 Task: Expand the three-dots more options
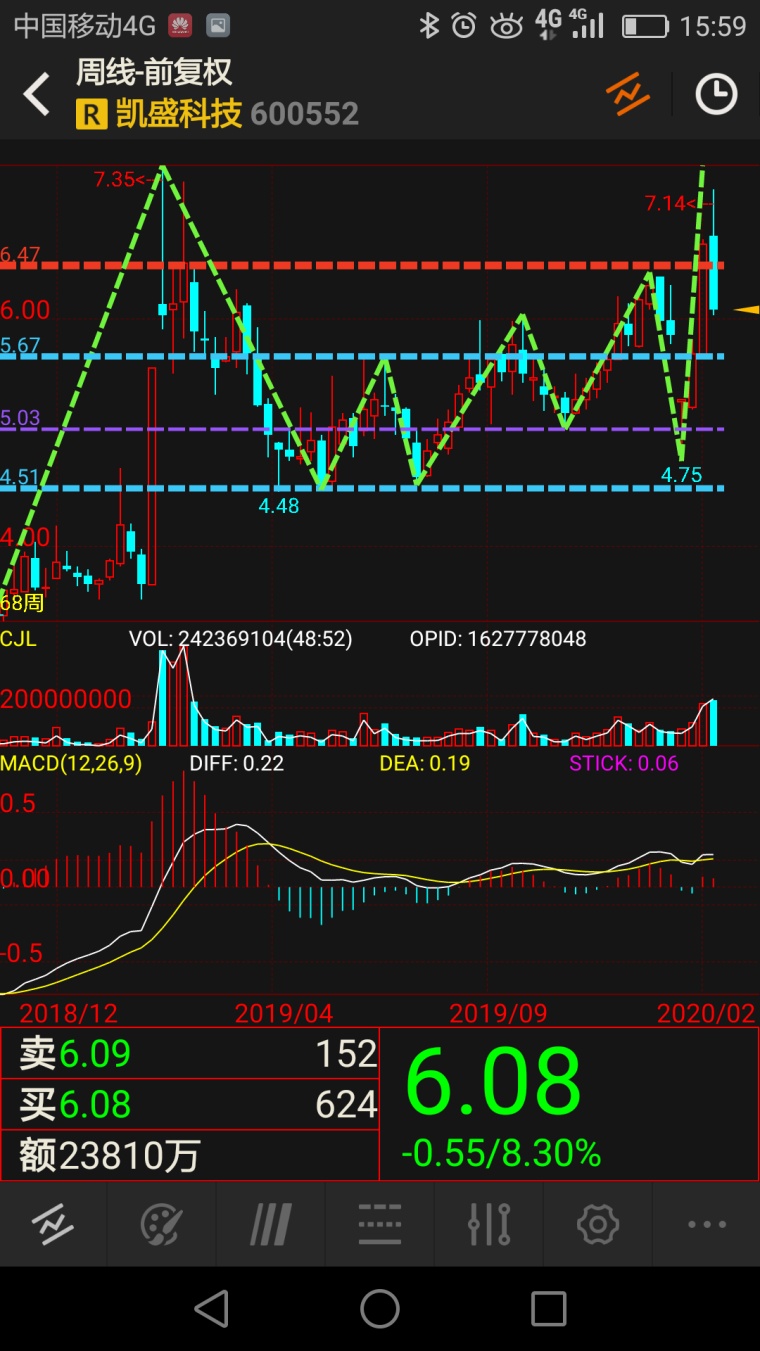point(707,1224)
